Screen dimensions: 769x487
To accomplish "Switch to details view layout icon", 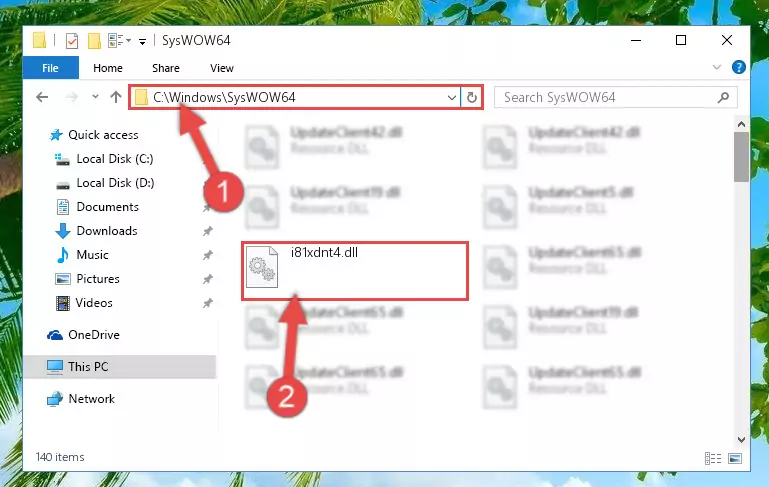I will (x=713, y=459).
